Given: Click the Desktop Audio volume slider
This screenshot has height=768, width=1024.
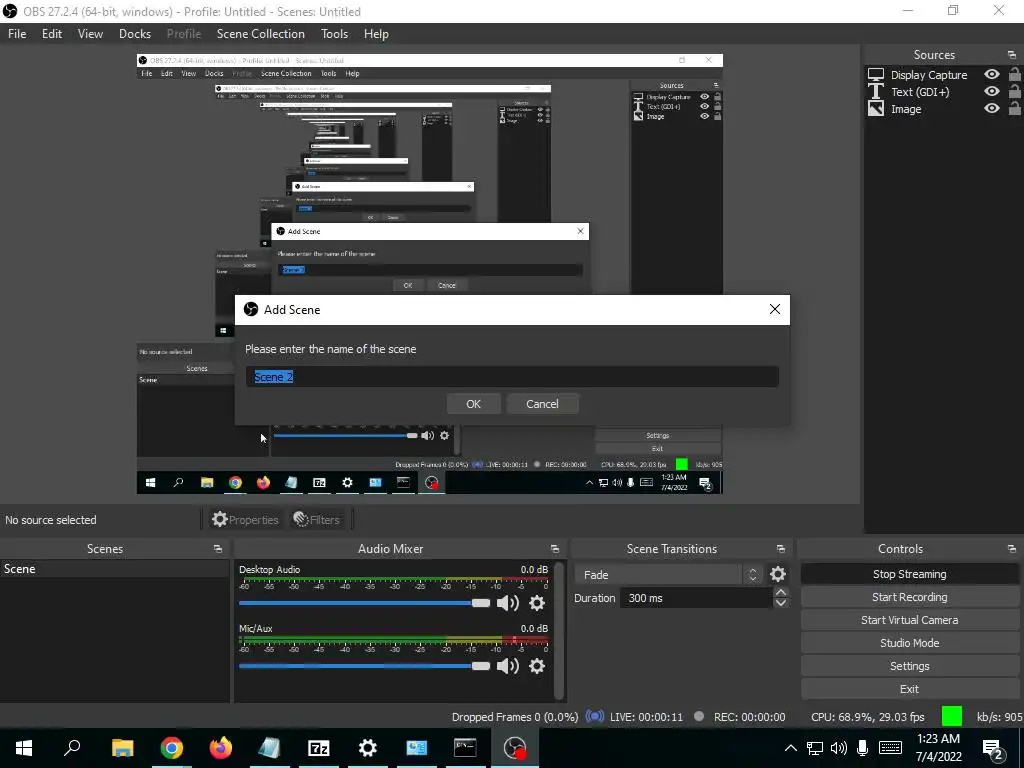Looking at the screenshot, I should [x=364, y=603].
